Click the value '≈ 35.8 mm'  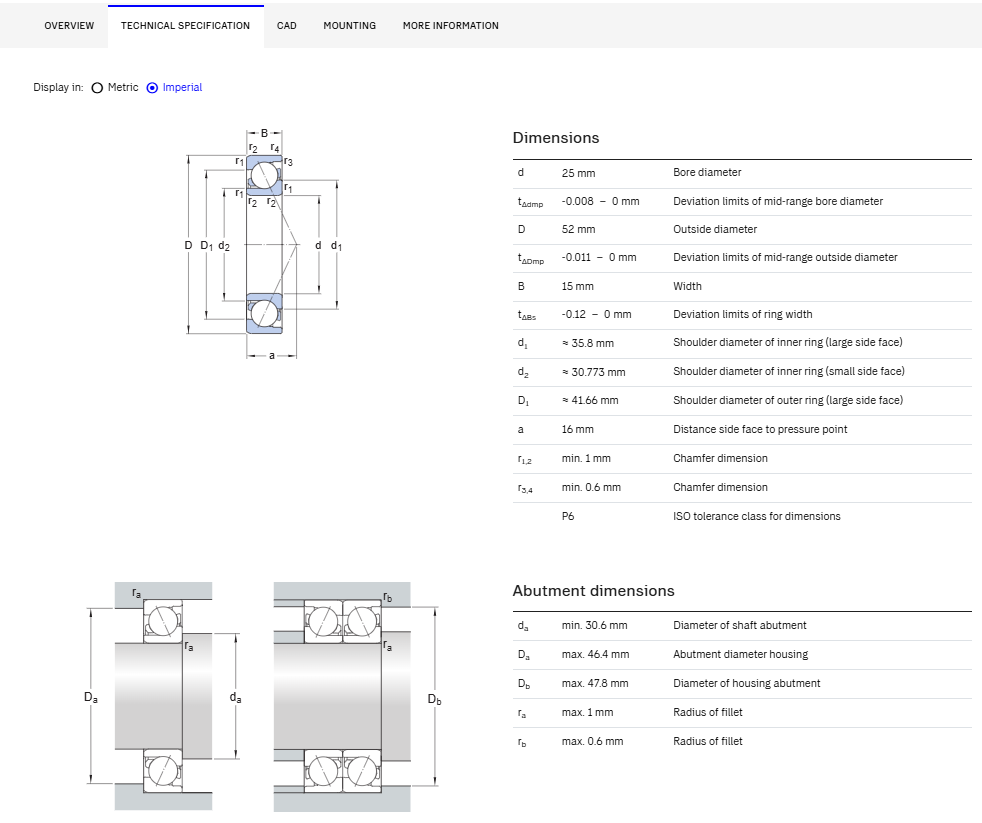click(x=588, y=343)
